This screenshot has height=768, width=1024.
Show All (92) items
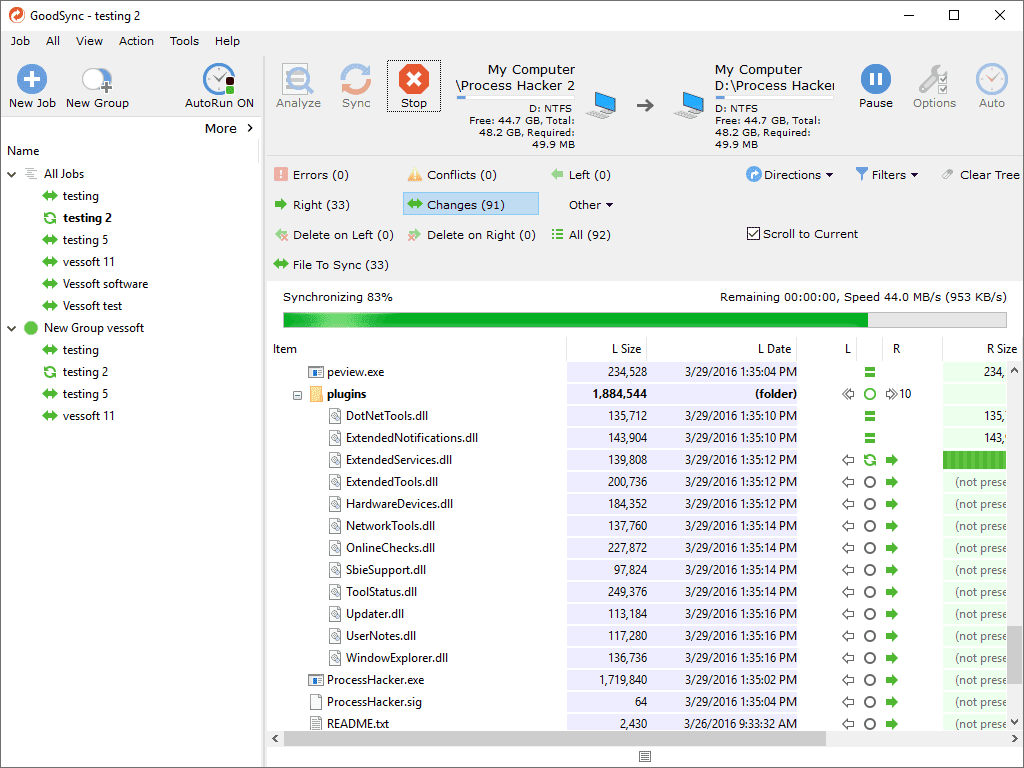pos(581,234)
